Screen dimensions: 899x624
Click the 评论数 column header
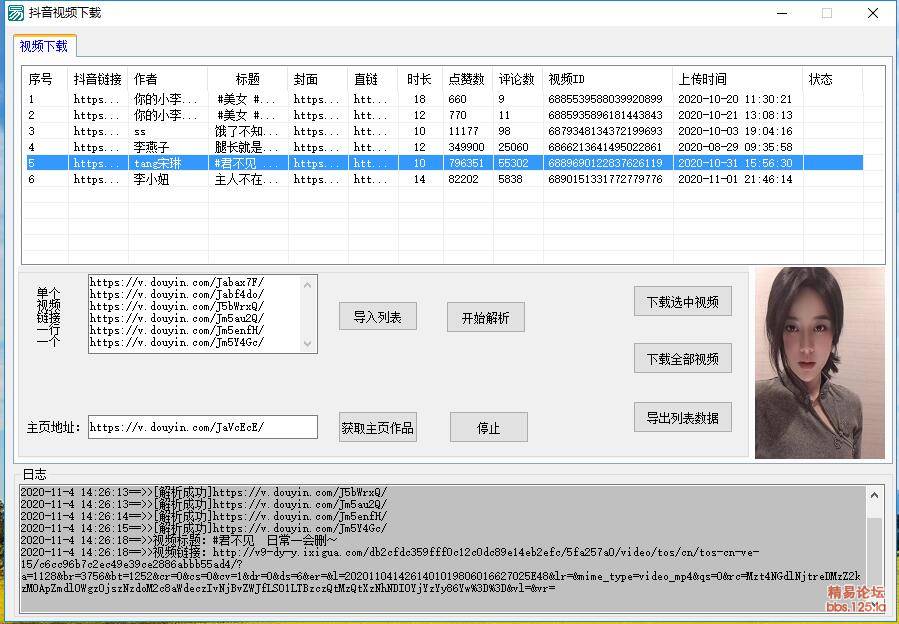coord(517,79)
